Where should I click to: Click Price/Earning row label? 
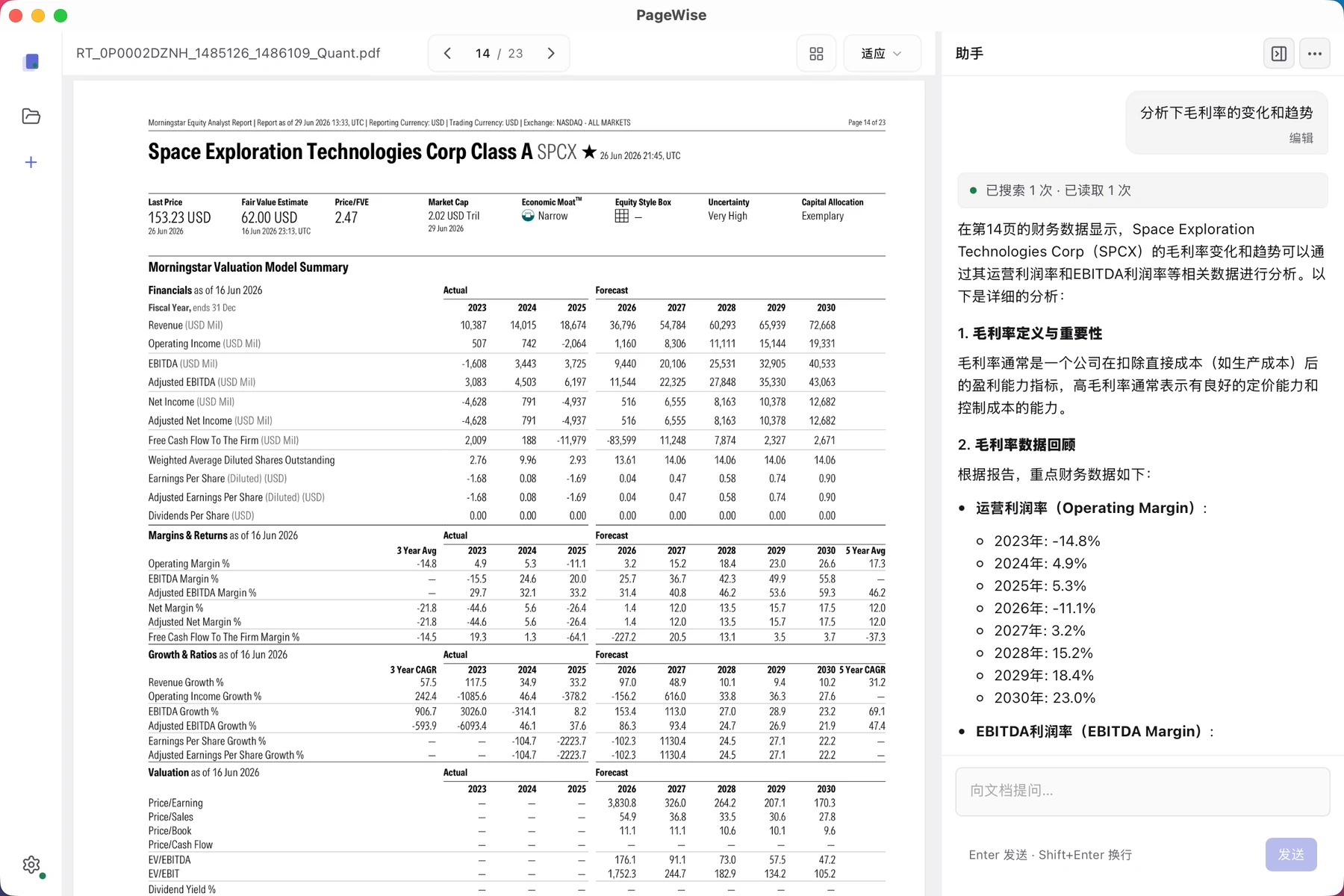pyautogui.click(x=175, y=803)
